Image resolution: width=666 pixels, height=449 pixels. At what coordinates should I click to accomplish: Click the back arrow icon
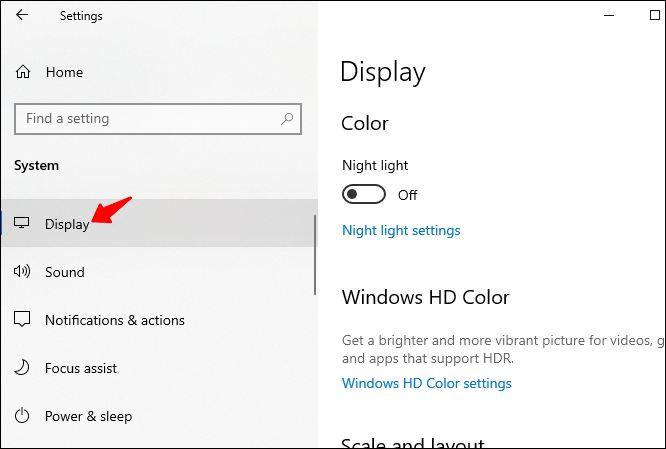(22, 15)
